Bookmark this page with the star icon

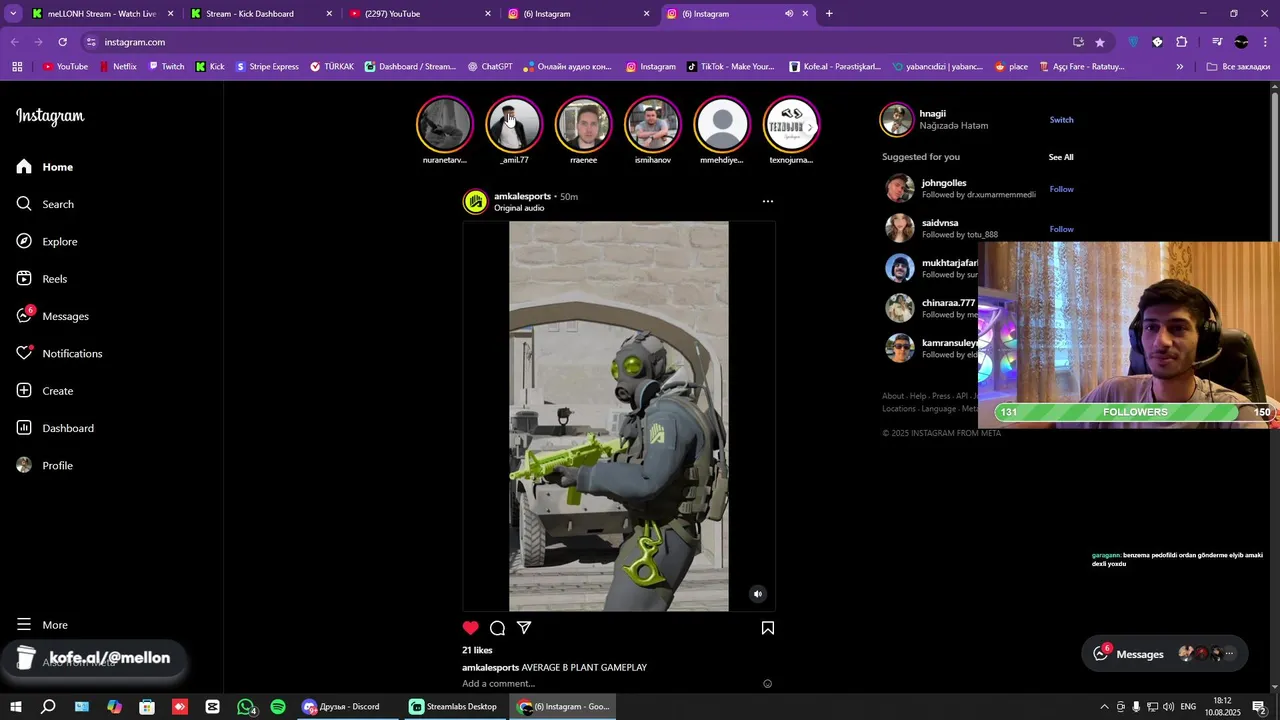1100,42
